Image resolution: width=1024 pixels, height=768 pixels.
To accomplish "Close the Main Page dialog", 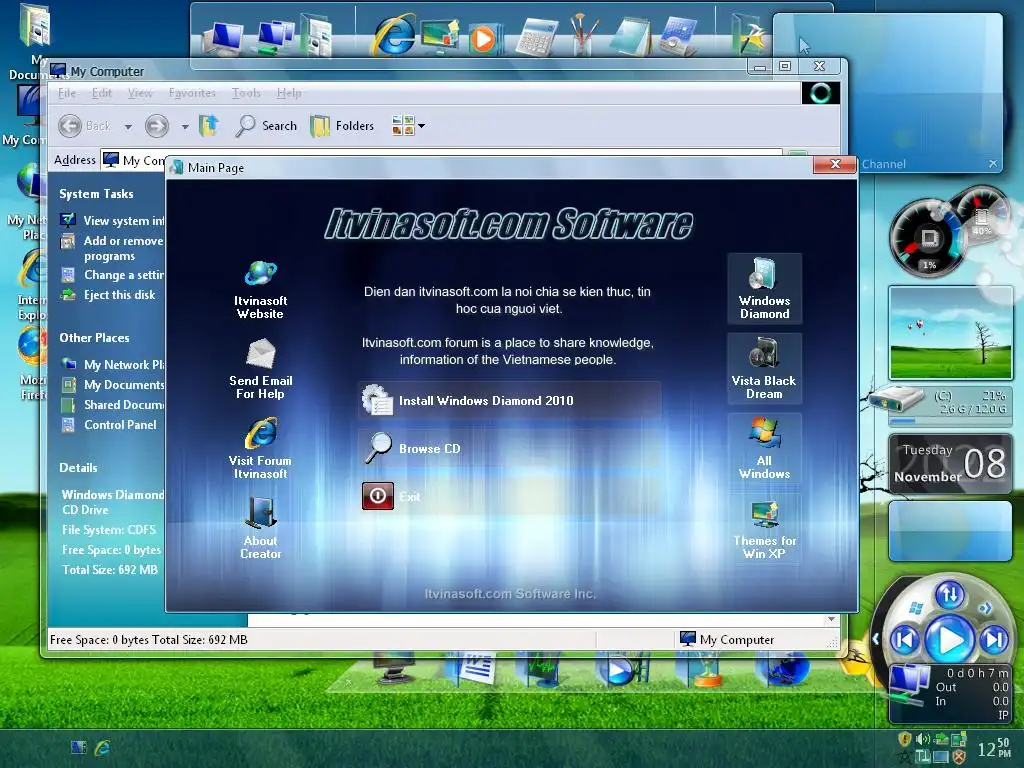I will pos(835,164).
